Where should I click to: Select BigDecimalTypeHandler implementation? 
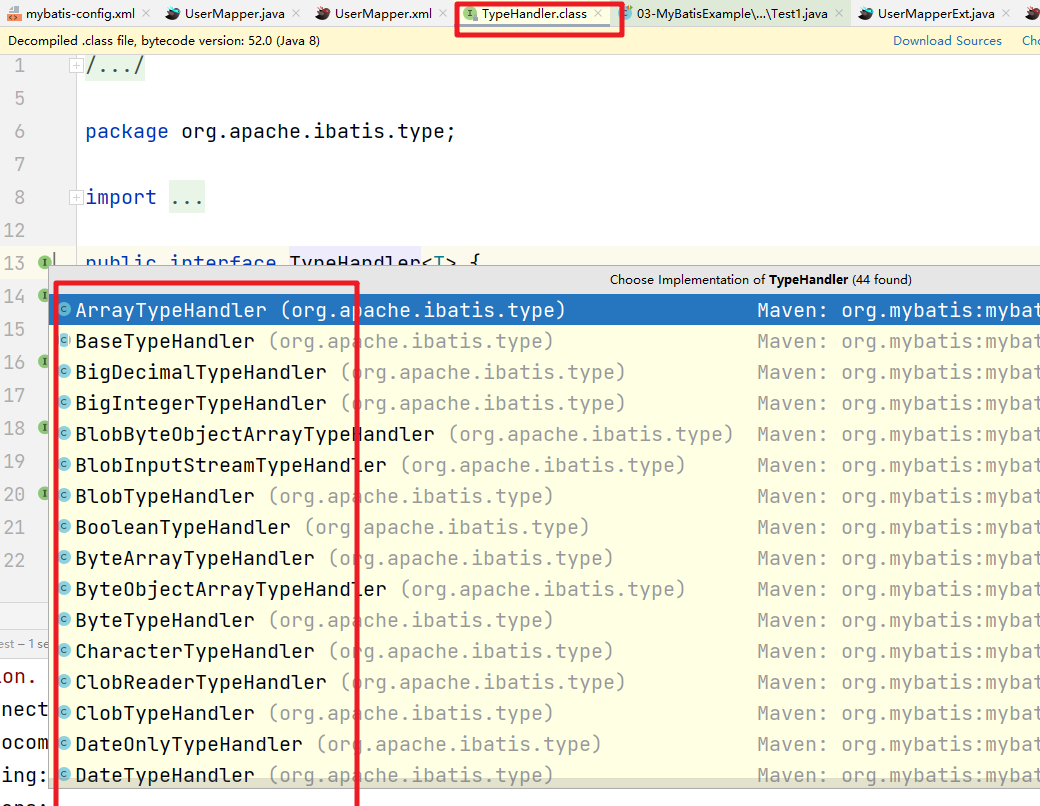click(x=545, y=372)
